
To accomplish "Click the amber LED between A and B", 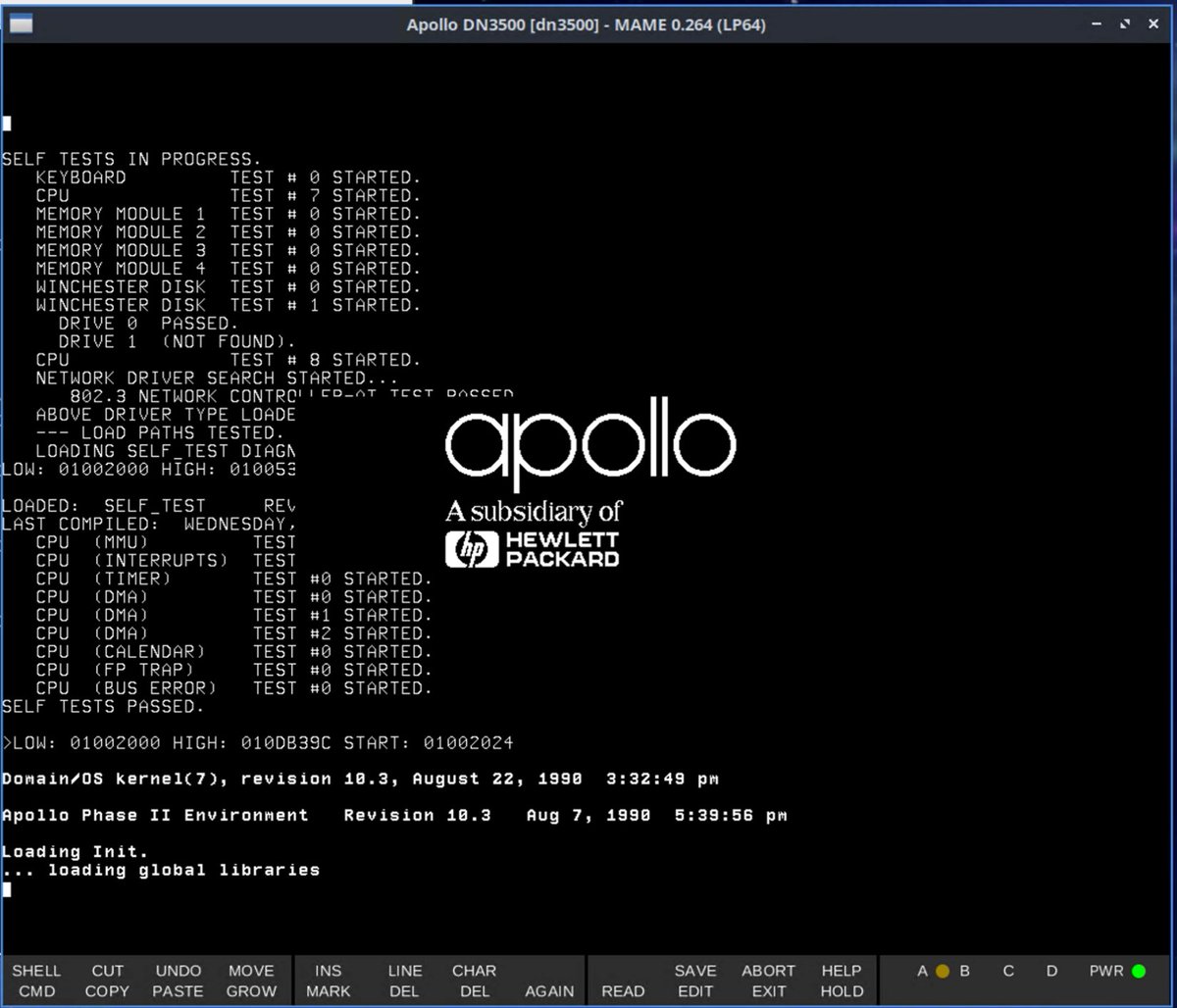I will tap(943, 972).
